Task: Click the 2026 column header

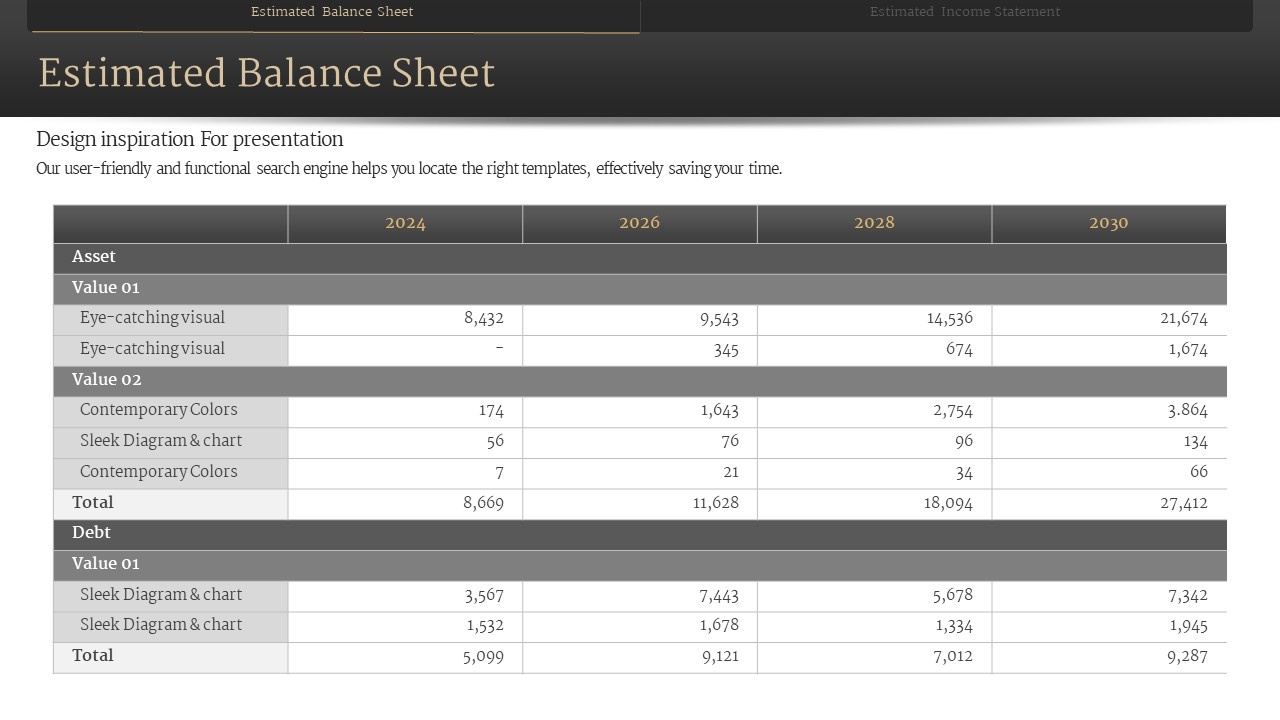Action: click(x=639, y=223)
